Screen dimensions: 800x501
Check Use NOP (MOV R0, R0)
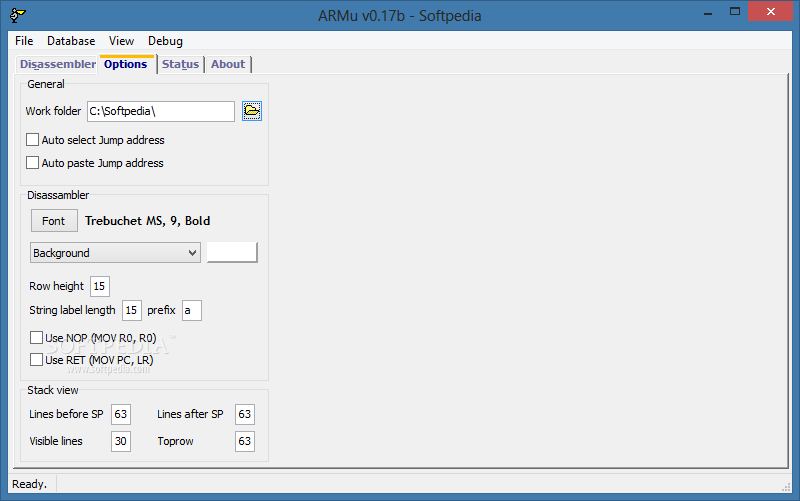tap(36, 338)
